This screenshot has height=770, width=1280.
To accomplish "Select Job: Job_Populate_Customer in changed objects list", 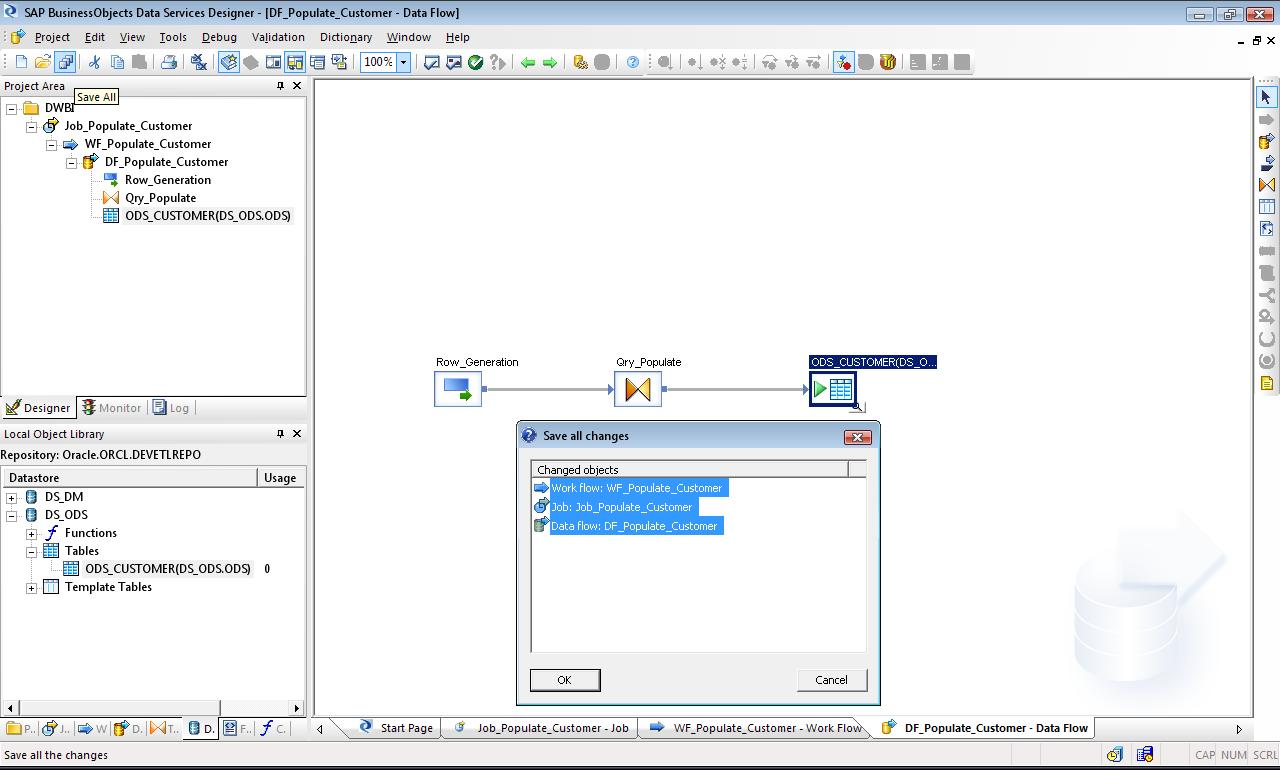I will click(x=620, y=507).
